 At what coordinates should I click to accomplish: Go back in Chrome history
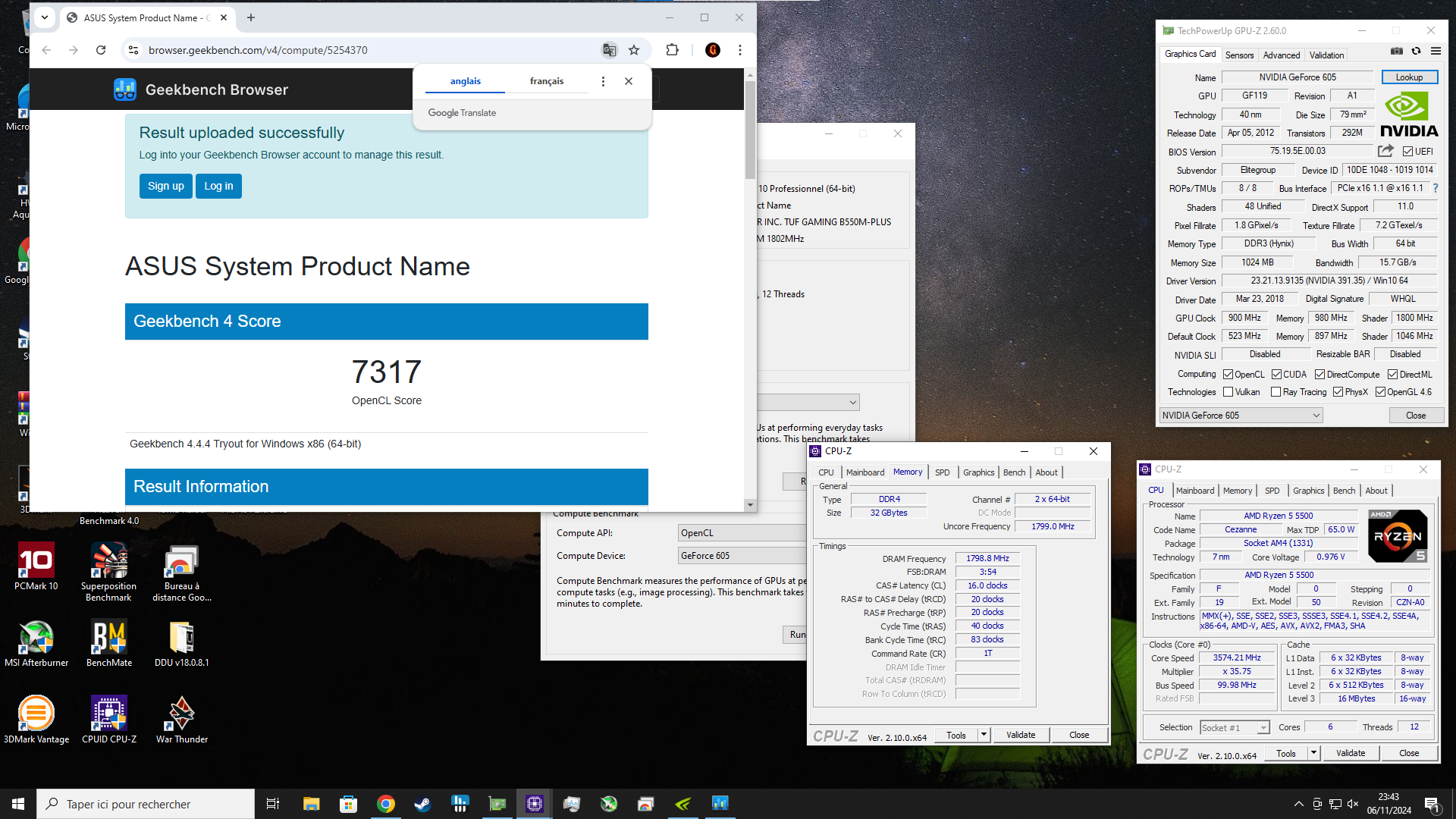pos(47,50)
